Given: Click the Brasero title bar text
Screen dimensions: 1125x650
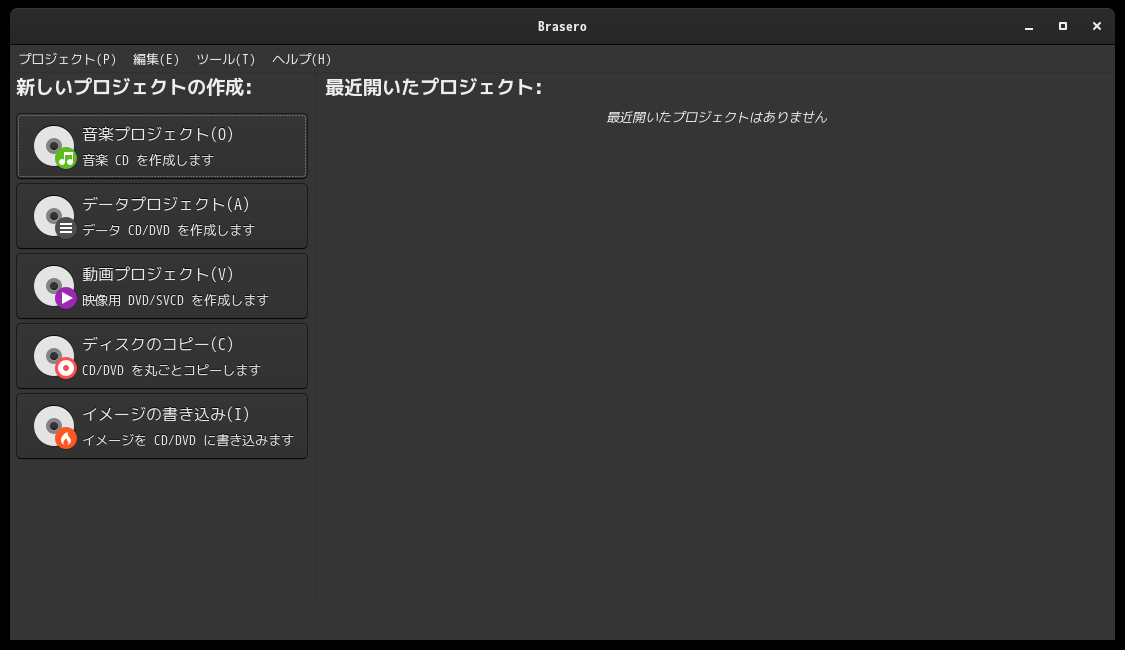Looking at the screenshot, I should click(x=562, y=27).
